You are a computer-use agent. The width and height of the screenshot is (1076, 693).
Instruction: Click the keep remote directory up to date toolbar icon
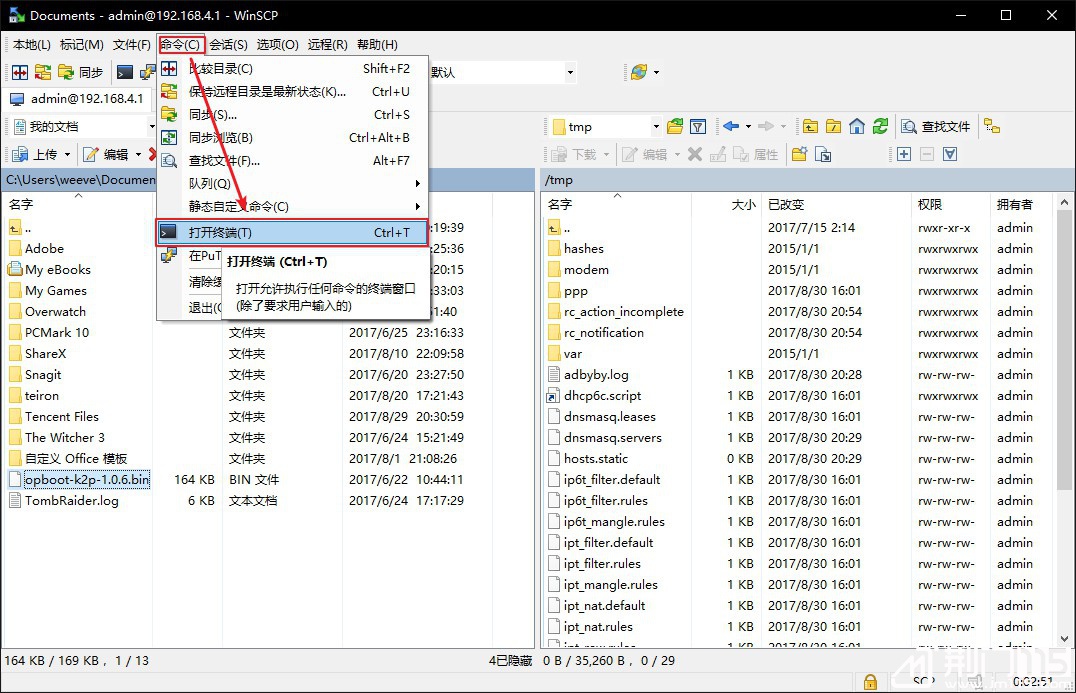(43, 72)
